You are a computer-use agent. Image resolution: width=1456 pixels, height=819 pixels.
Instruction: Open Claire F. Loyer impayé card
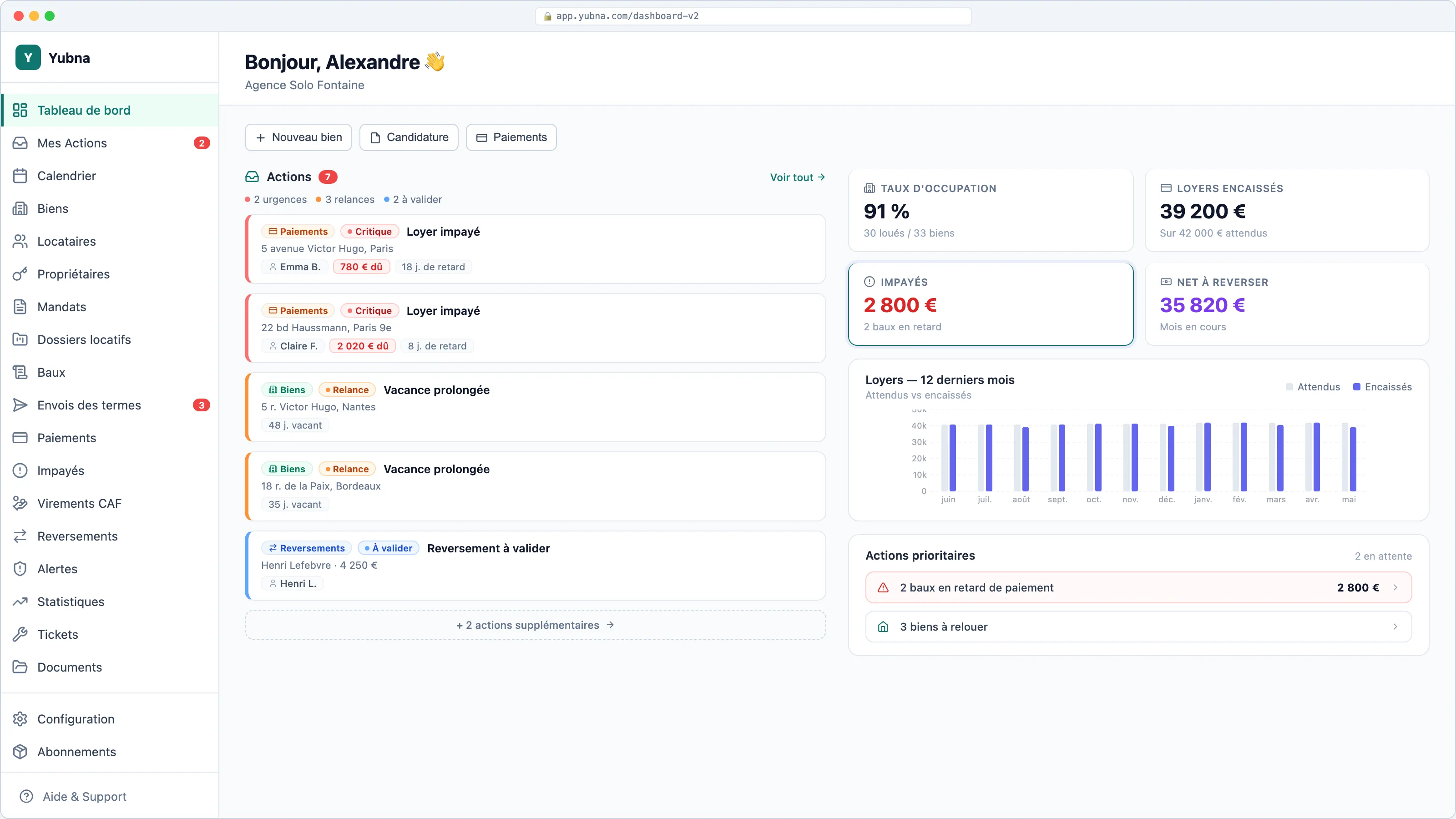click(535, 328)
